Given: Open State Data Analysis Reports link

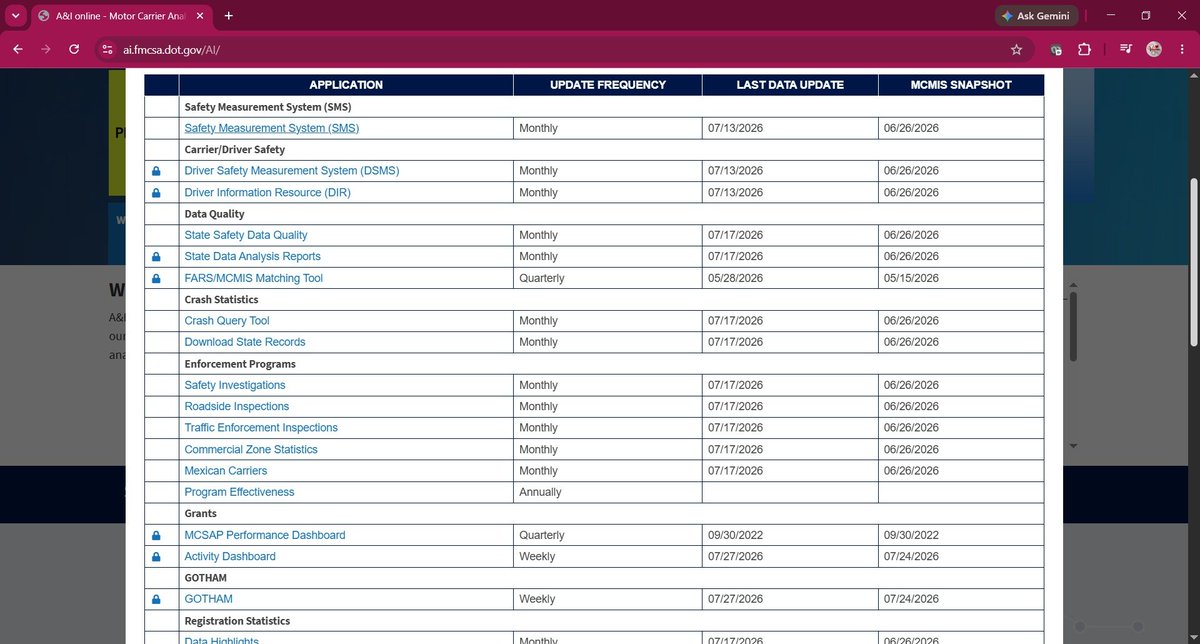Looking at the screenshot, I should tap(253, 256).
